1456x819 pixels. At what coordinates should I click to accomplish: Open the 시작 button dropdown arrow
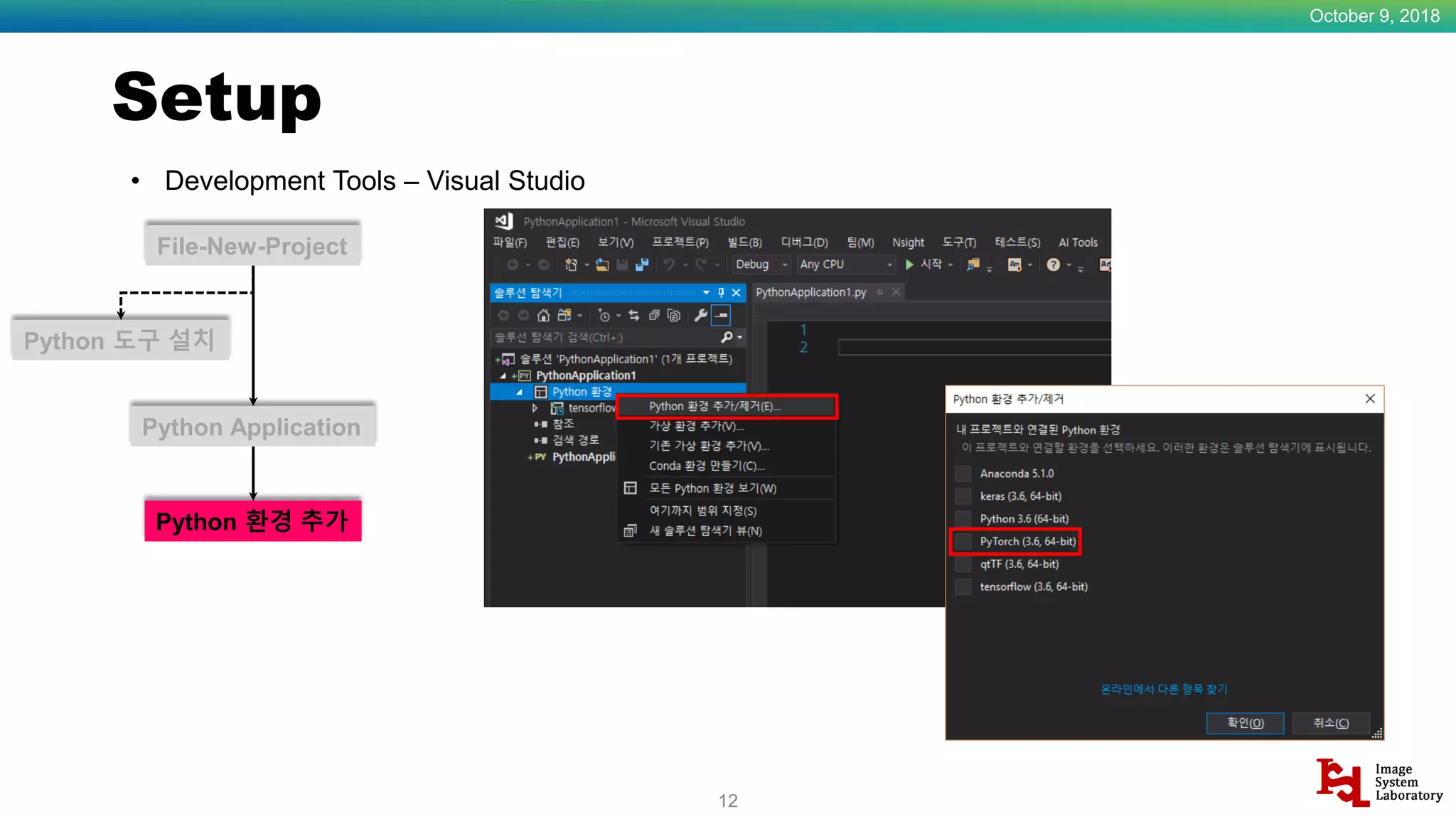point(951,264)
